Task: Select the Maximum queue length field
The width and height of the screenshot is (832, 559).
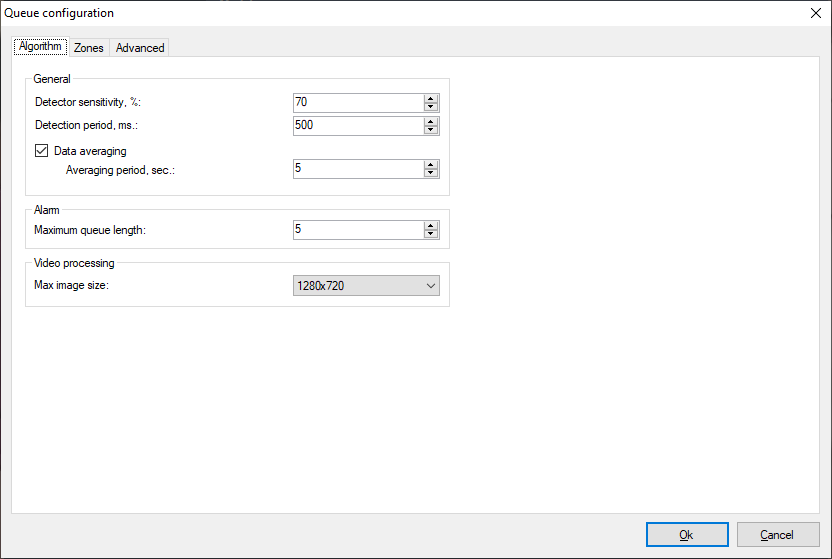Action: coord(356,230)
